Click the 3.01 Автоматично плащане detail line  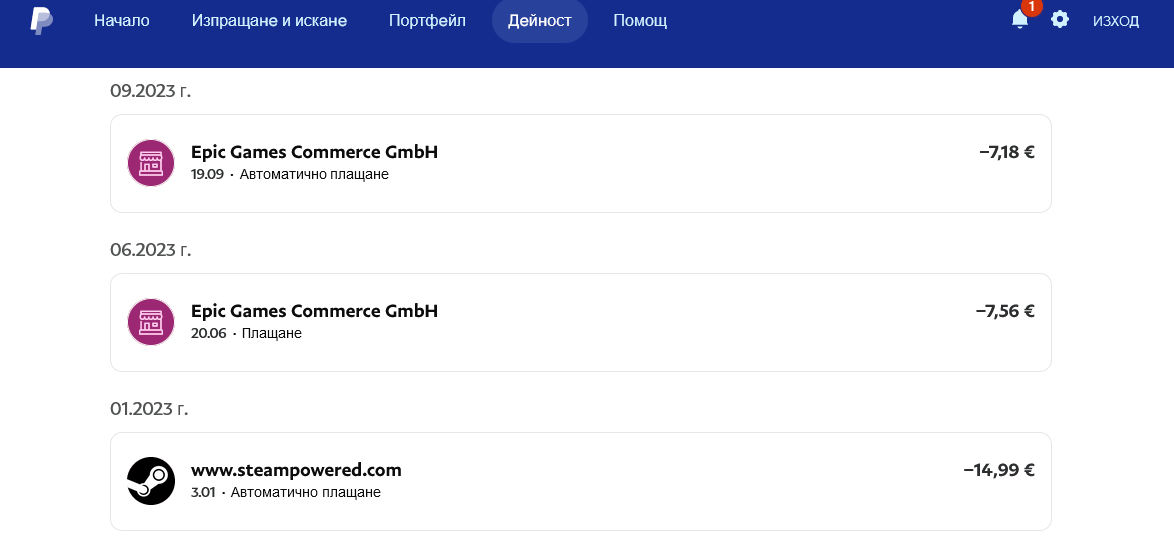286,493
